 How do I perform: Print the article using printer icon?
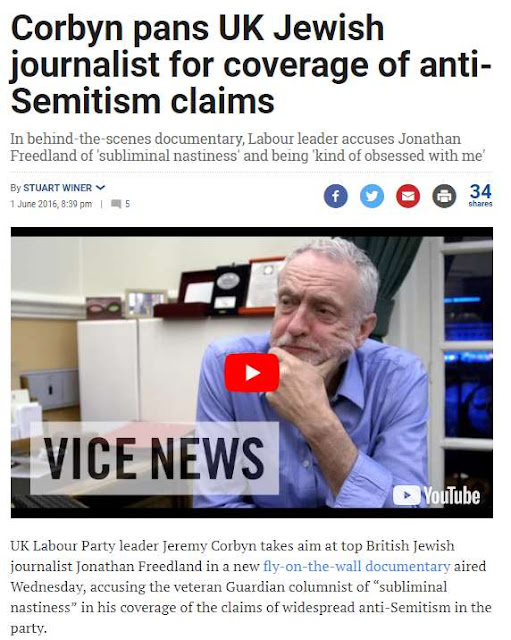444,196
